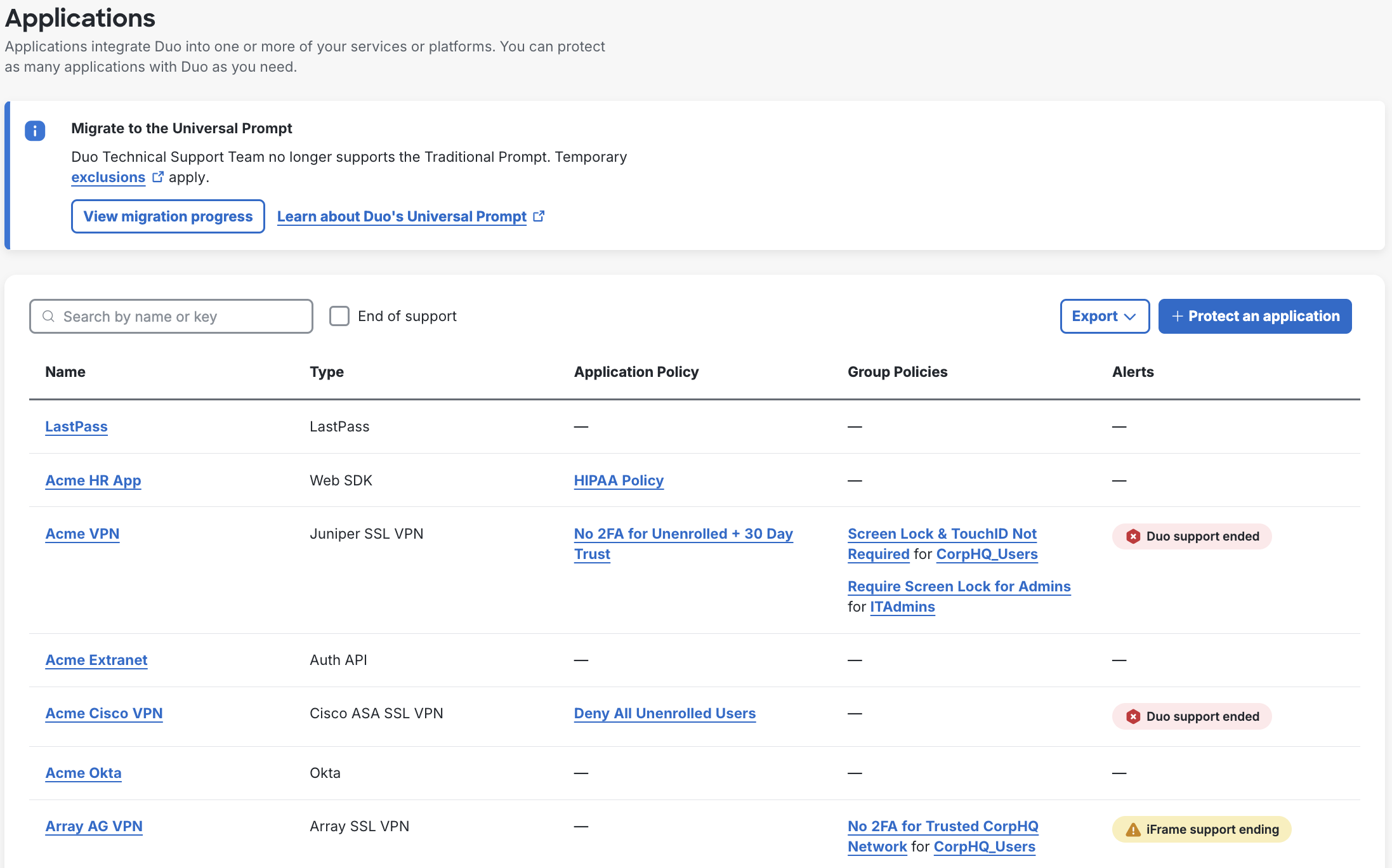
Task: Click the Duo info icon in notification banner
Action: 35,129
